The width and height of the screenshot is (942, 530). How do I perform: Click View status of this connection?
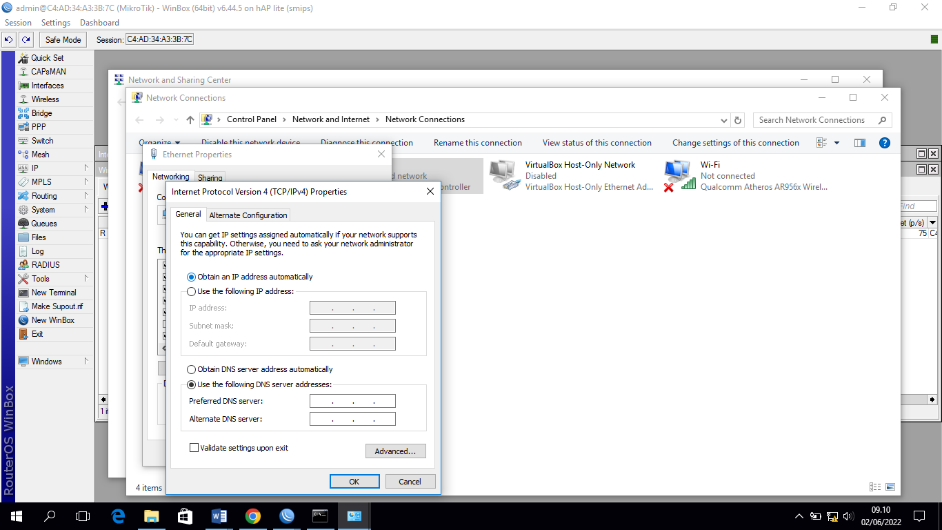pyautogui.click(x=597, y=143)
